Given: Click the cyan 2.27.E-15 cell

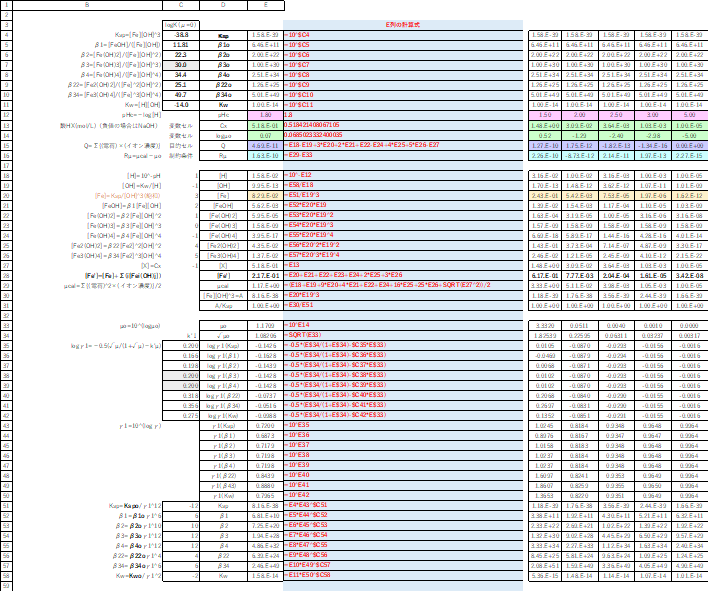Looking at the screenshot, I should pos(689,156).
